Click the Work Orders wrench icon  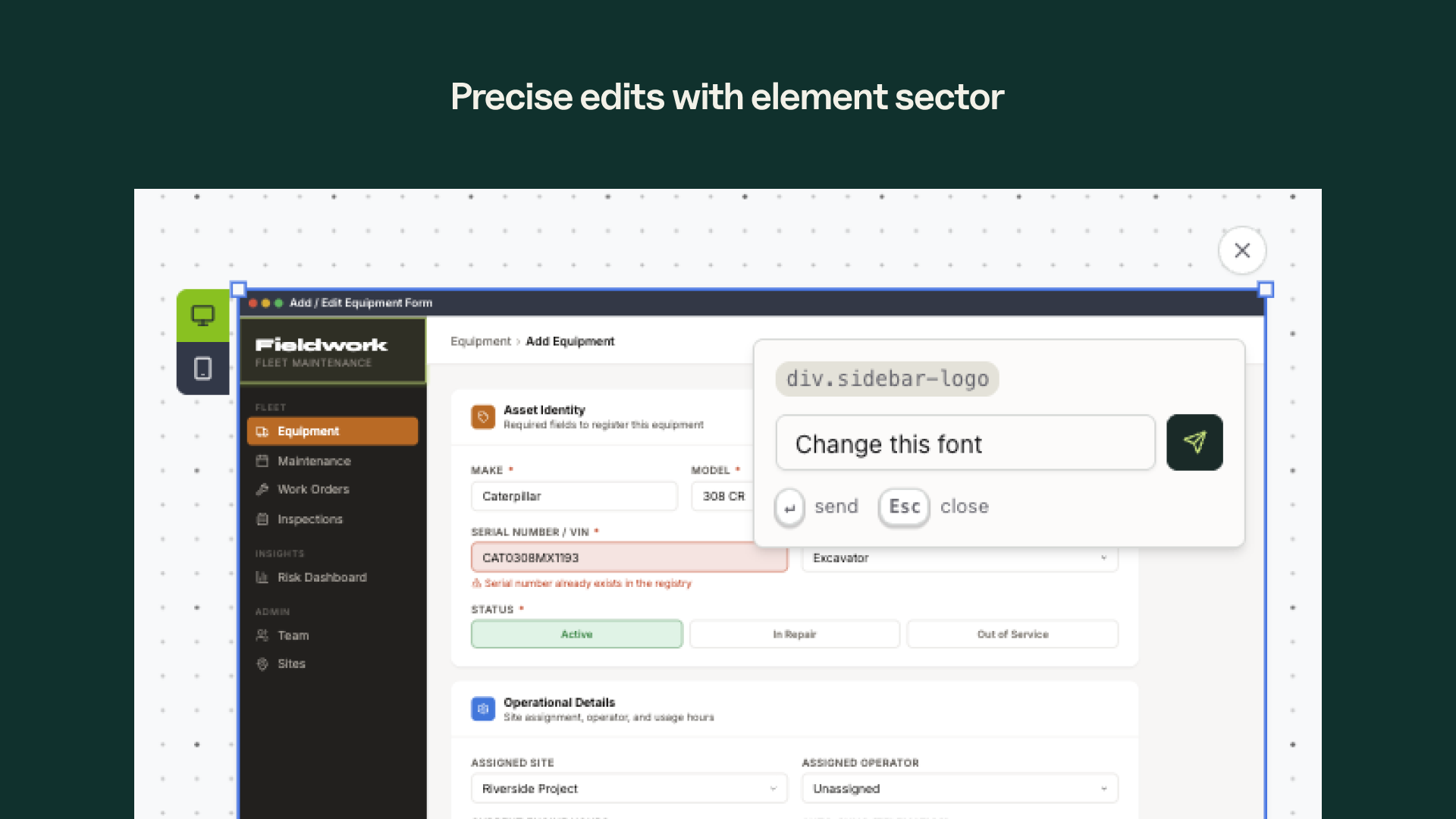pyautogui.click(x=262, y=489)
